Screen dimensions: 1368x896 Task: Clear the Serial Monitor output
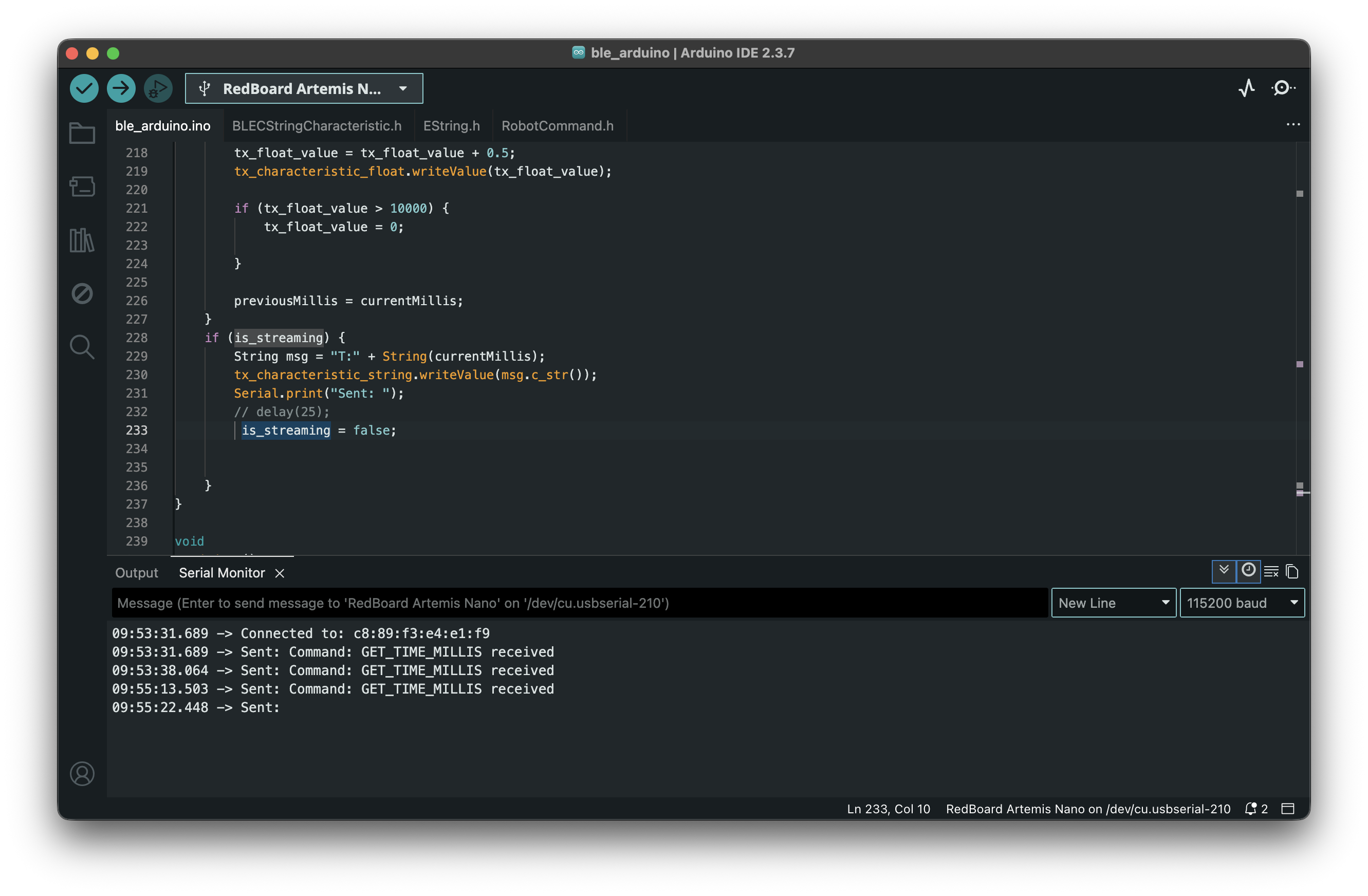pyautogui.click(x=1271, y=571)
